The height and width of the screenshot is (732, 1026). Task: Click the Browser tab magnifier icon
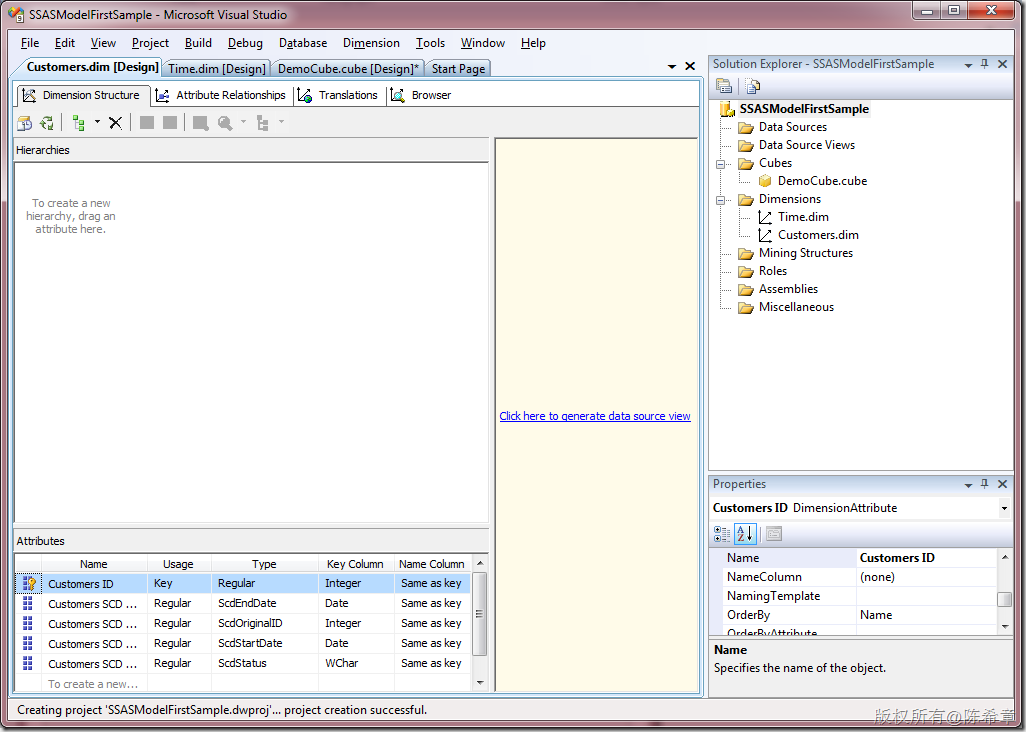click(x=397, y=96)
